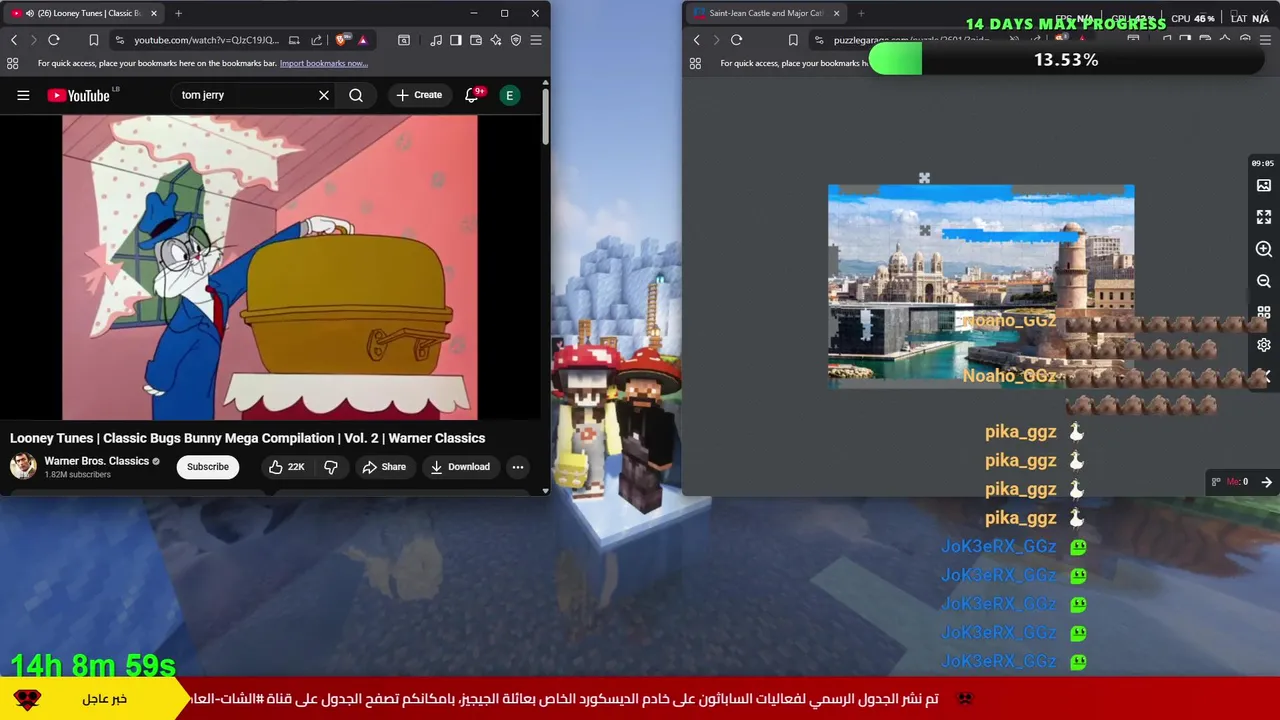
Task: Download the Looney Tunes video
Action: pos(460,467)
